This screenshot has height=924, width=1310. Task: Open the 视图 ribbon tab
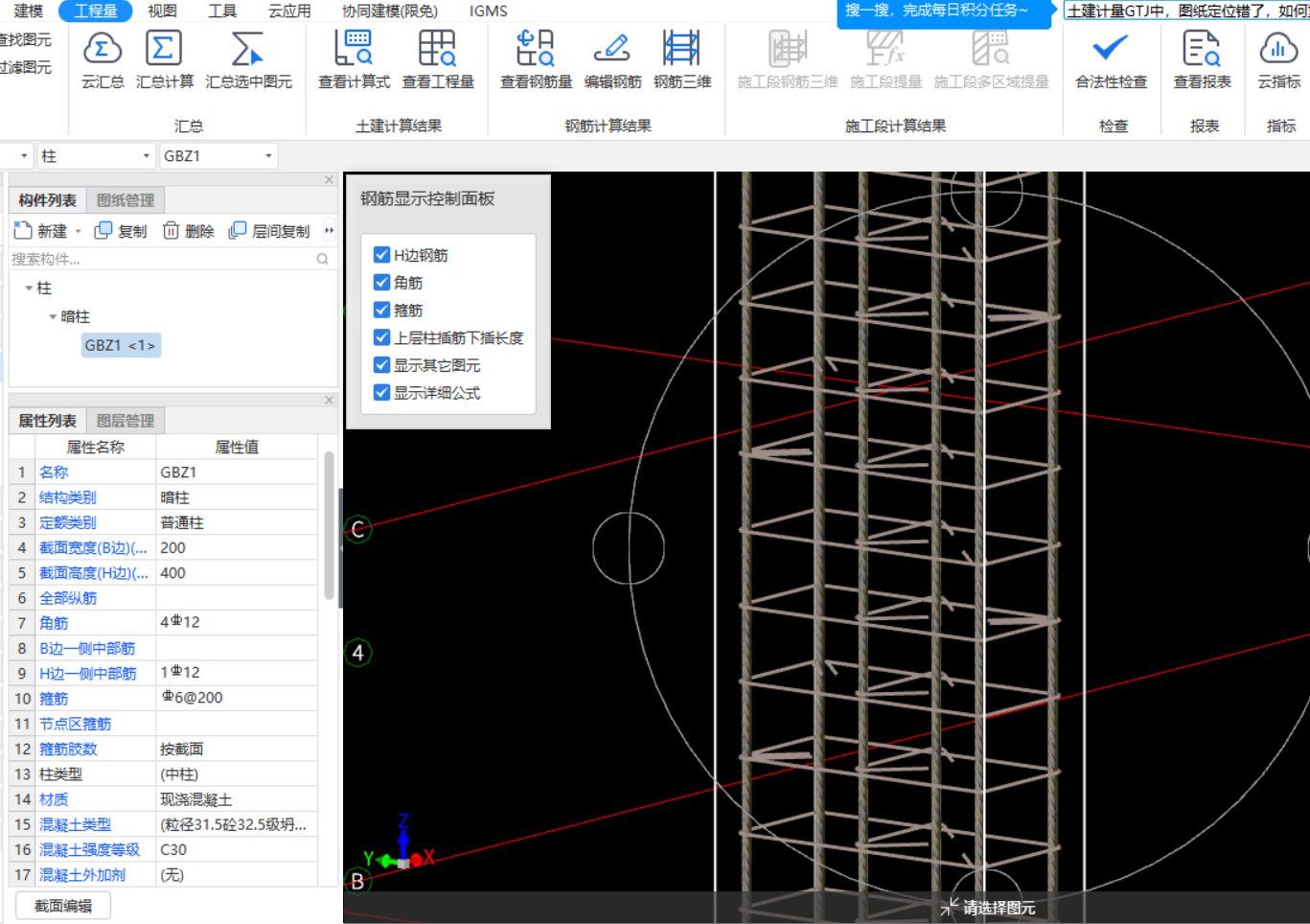(x=162, y=11)
